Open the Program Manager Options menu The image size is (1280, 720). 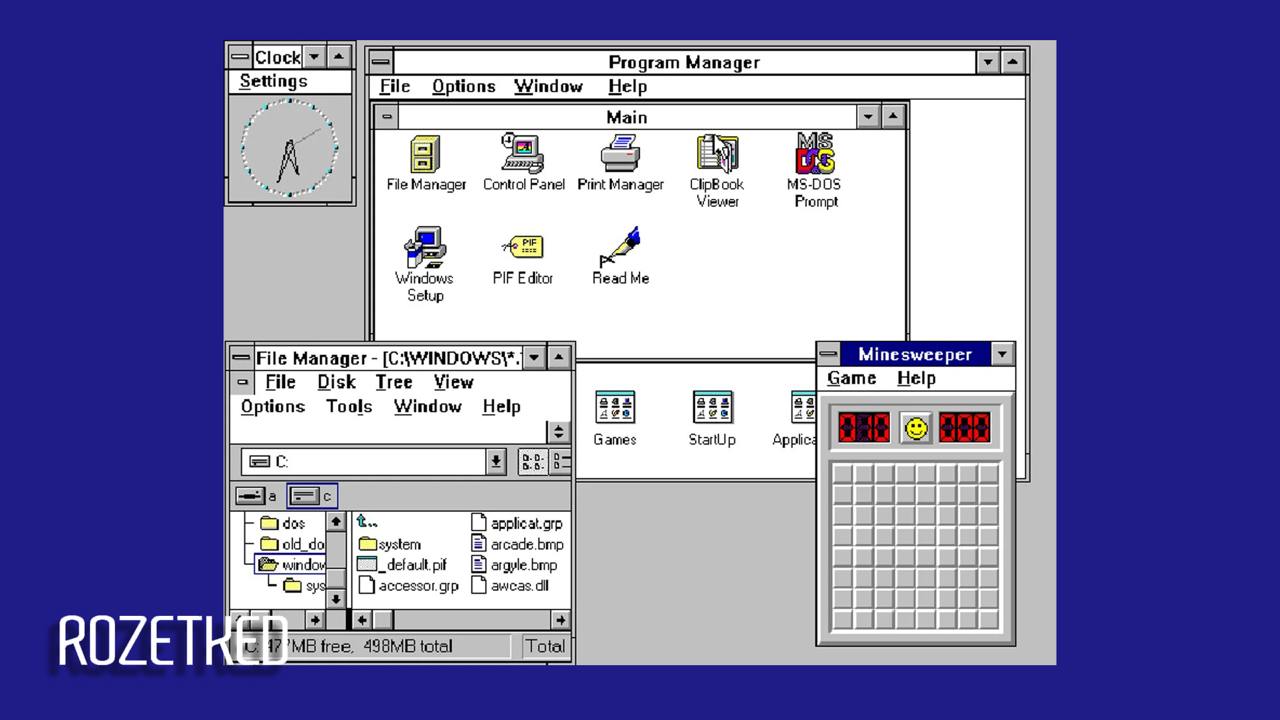464,87
